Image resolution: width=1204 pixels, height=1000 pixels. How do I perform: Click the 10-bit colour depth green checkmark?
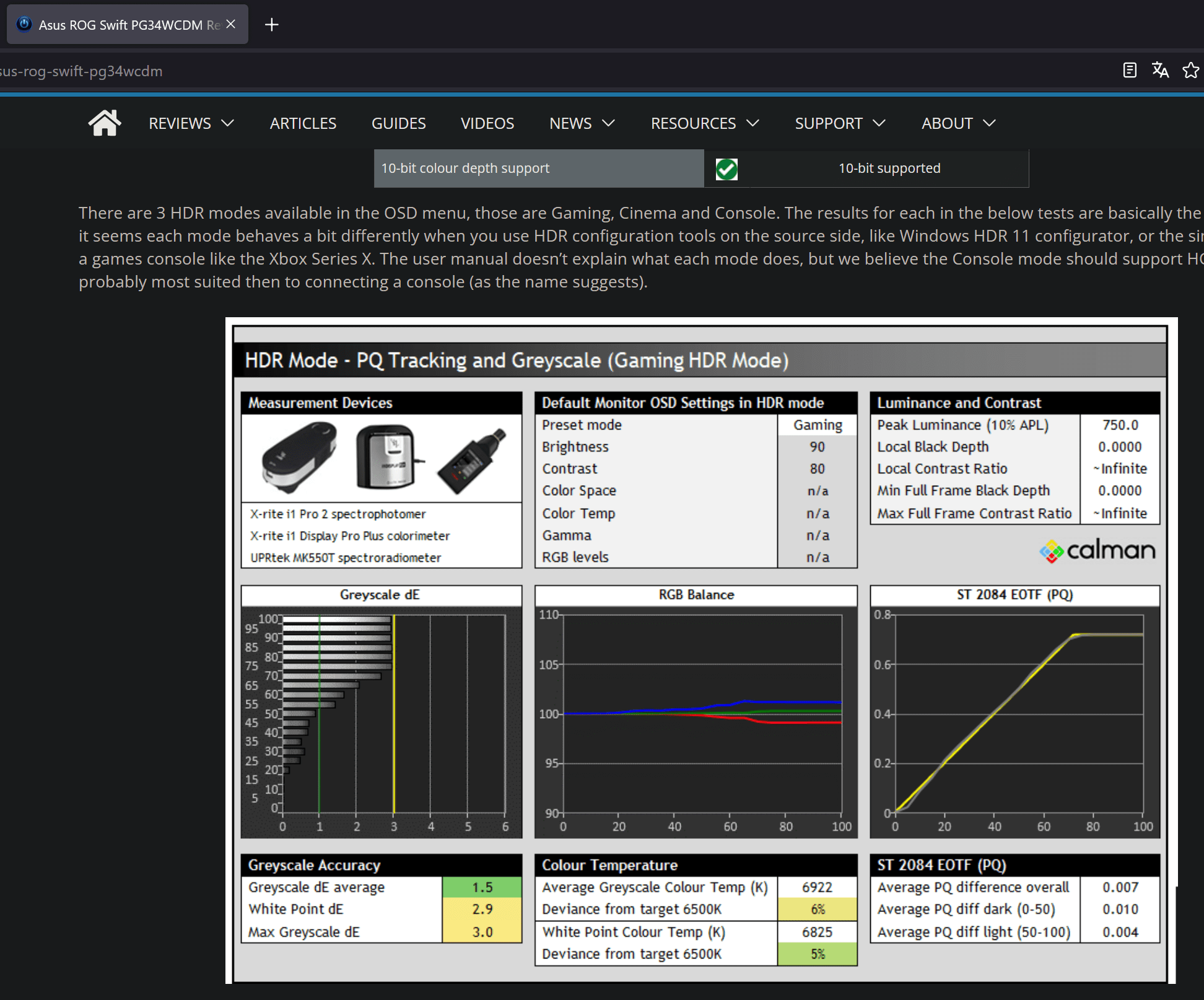728,168
